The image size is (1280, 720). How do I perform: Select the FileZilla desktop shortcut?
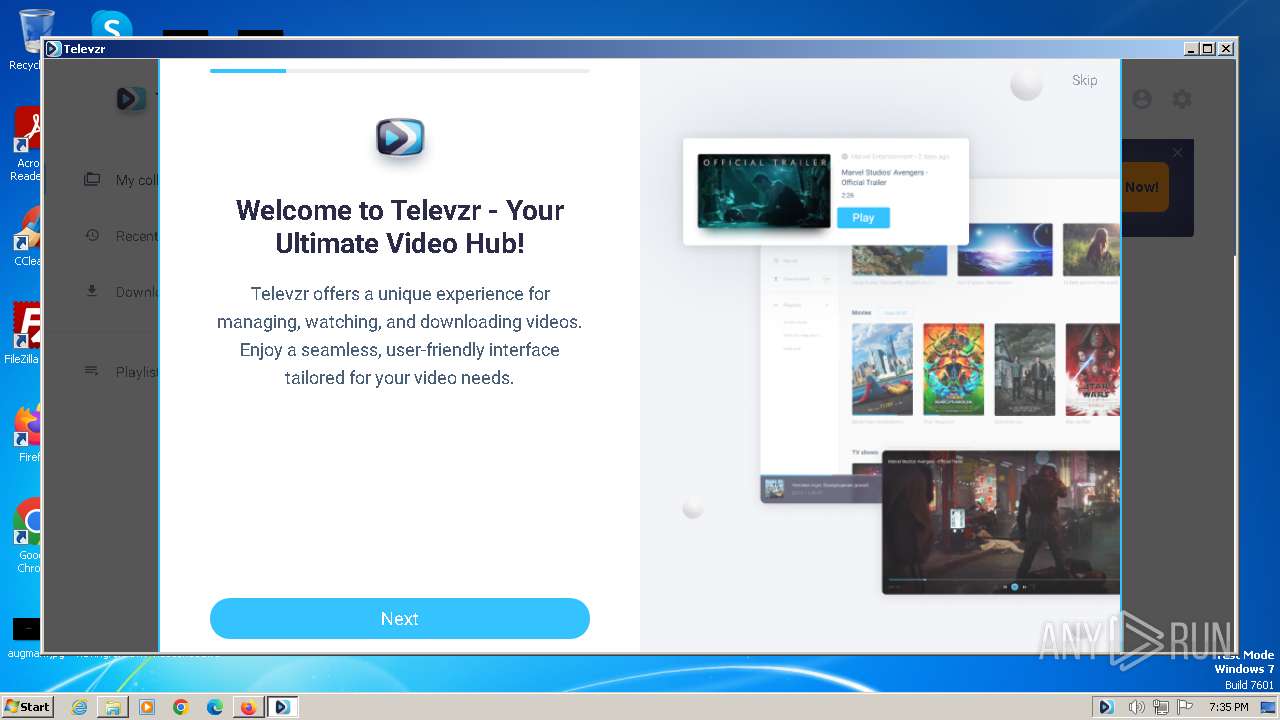point(24,333)
